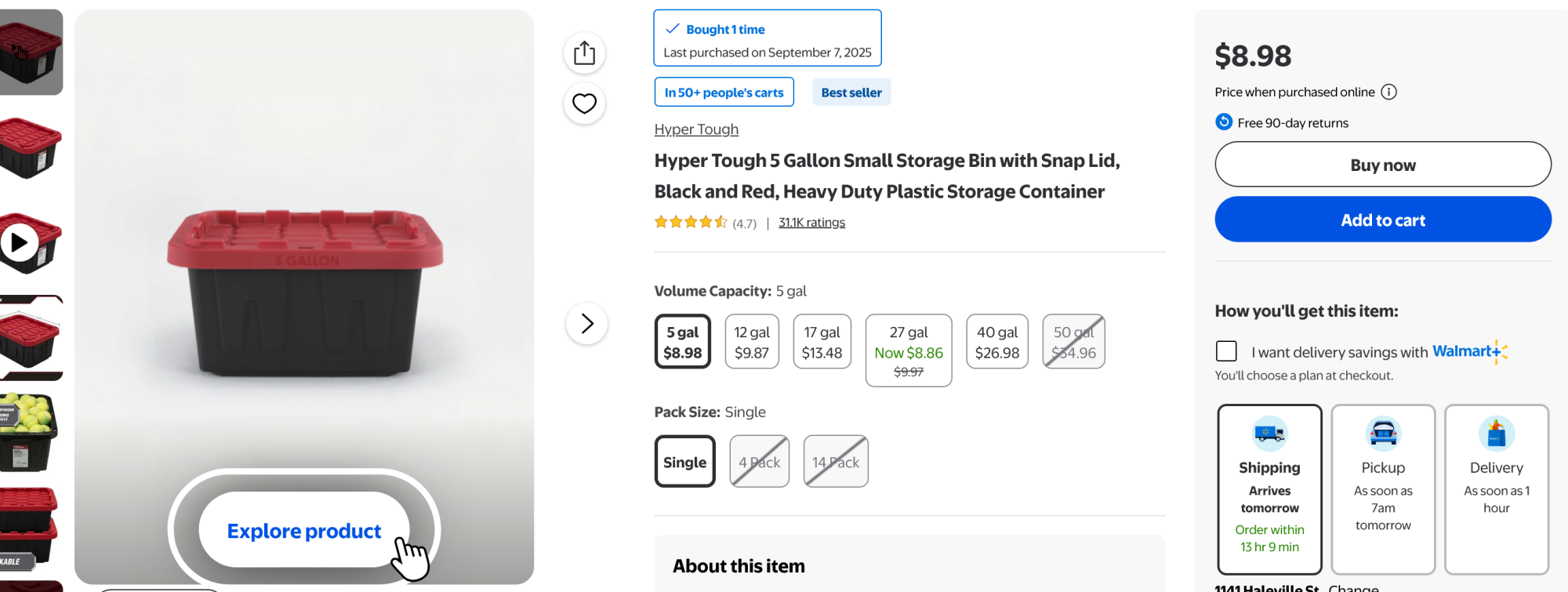The image size is (1568, 592).
Task: Select the 12 gal capacity option
Action: click(752, 342)
